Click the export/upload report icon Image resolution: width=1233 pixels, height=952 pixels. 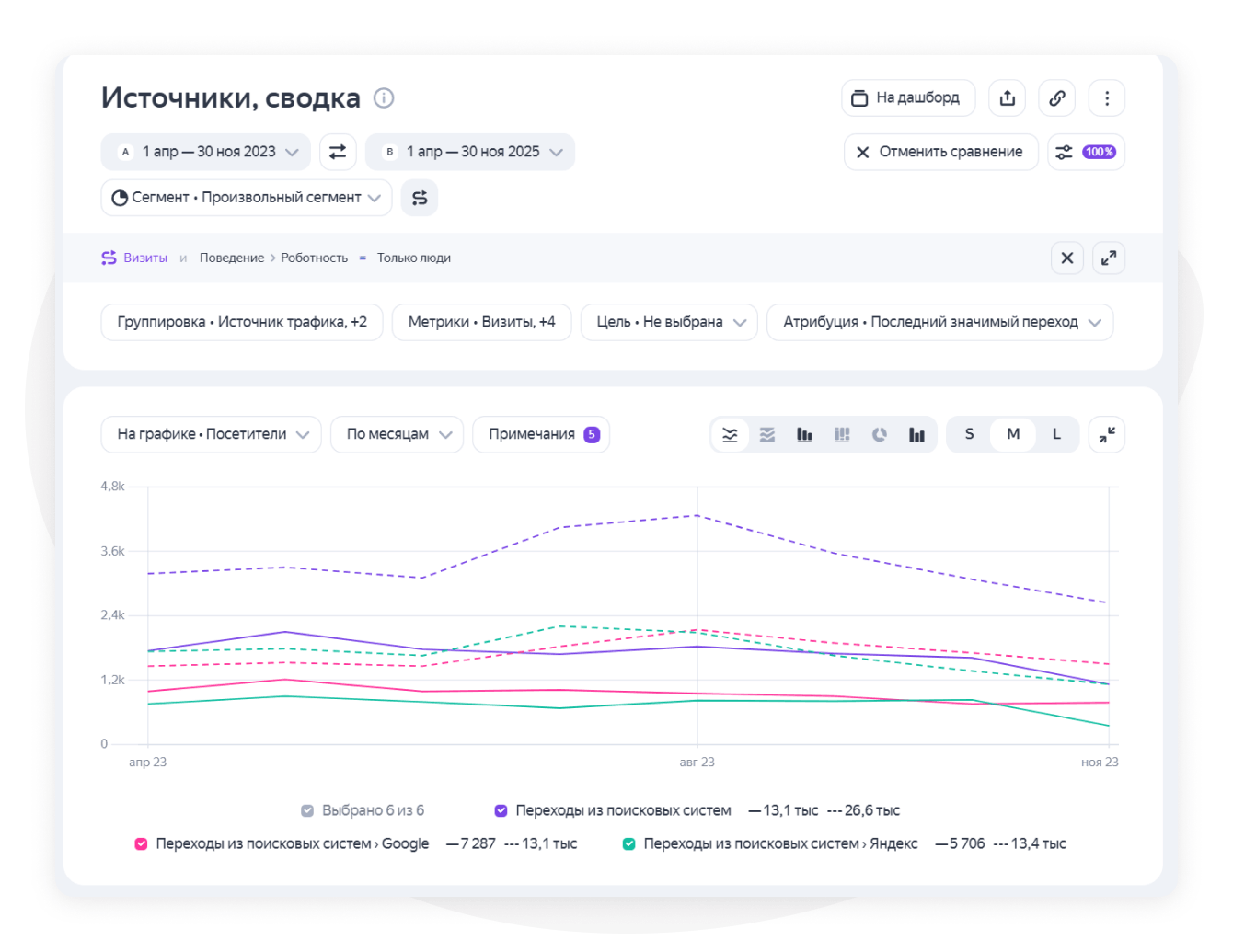(1008, 98)
